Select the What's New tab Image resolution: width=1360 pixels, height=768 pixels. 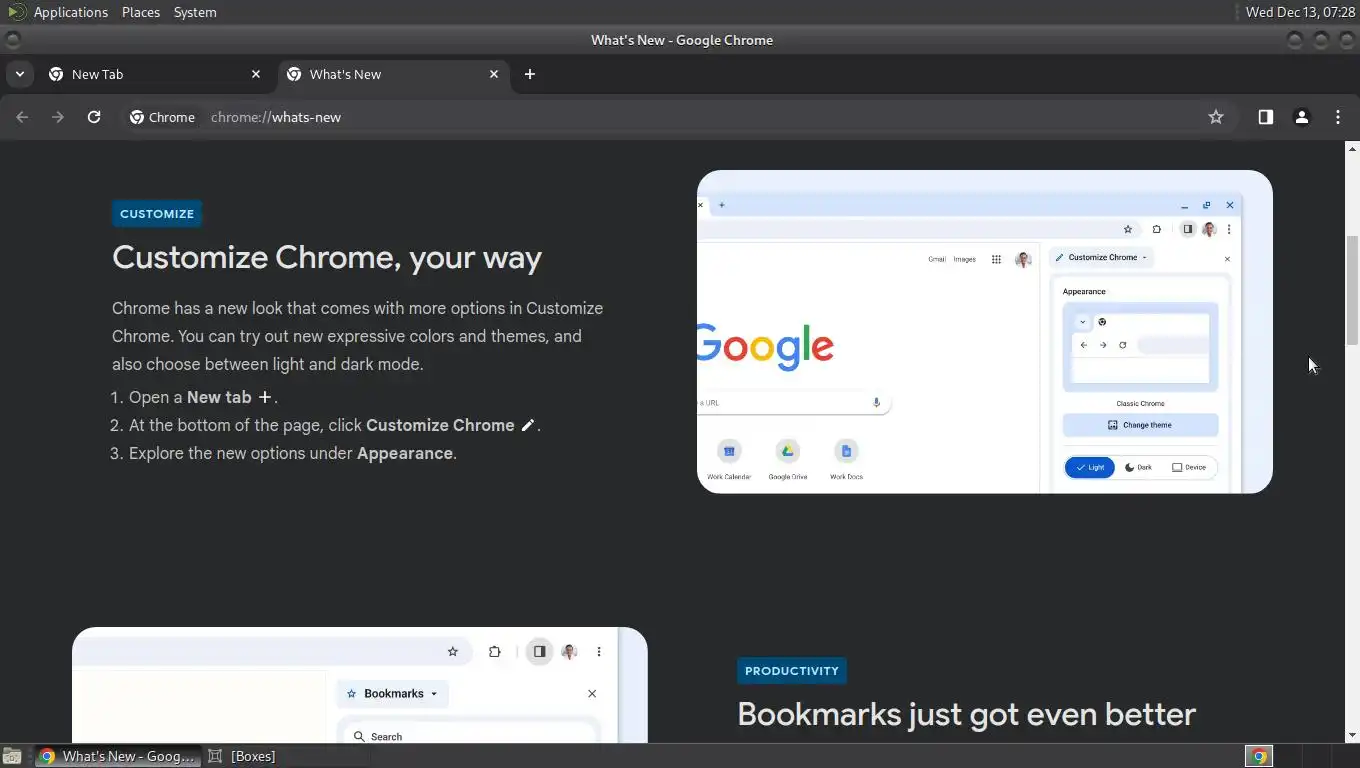pos(393,74)
